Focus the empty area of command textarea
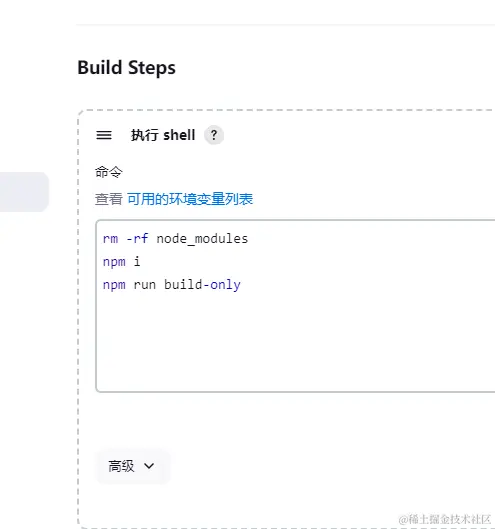Image resolution: width=495 pixels, height=529 pixels. (x=295, y=341)
